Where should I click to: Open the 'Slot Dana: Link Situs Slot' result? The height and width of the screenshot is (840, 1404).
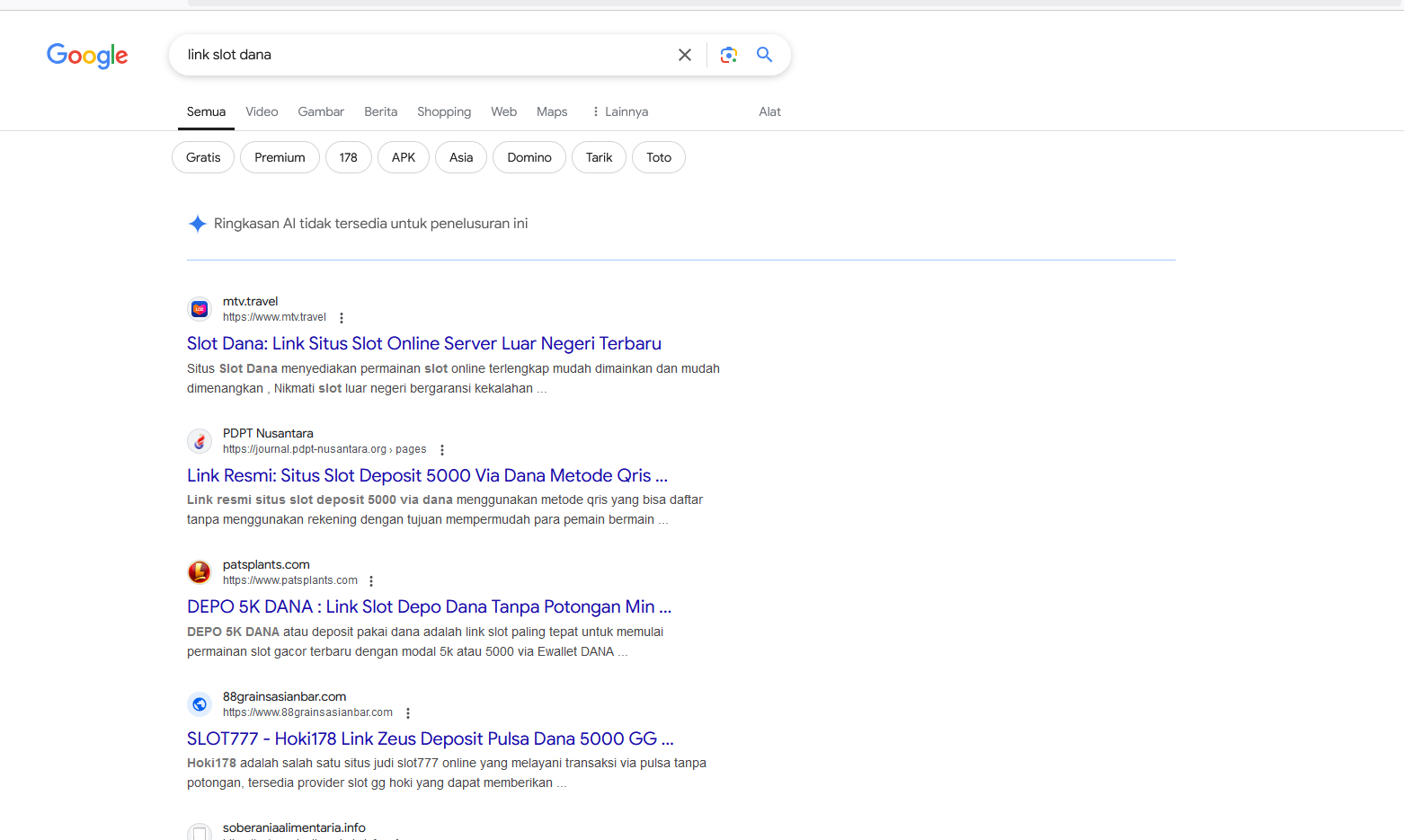(x=423, y=343)
